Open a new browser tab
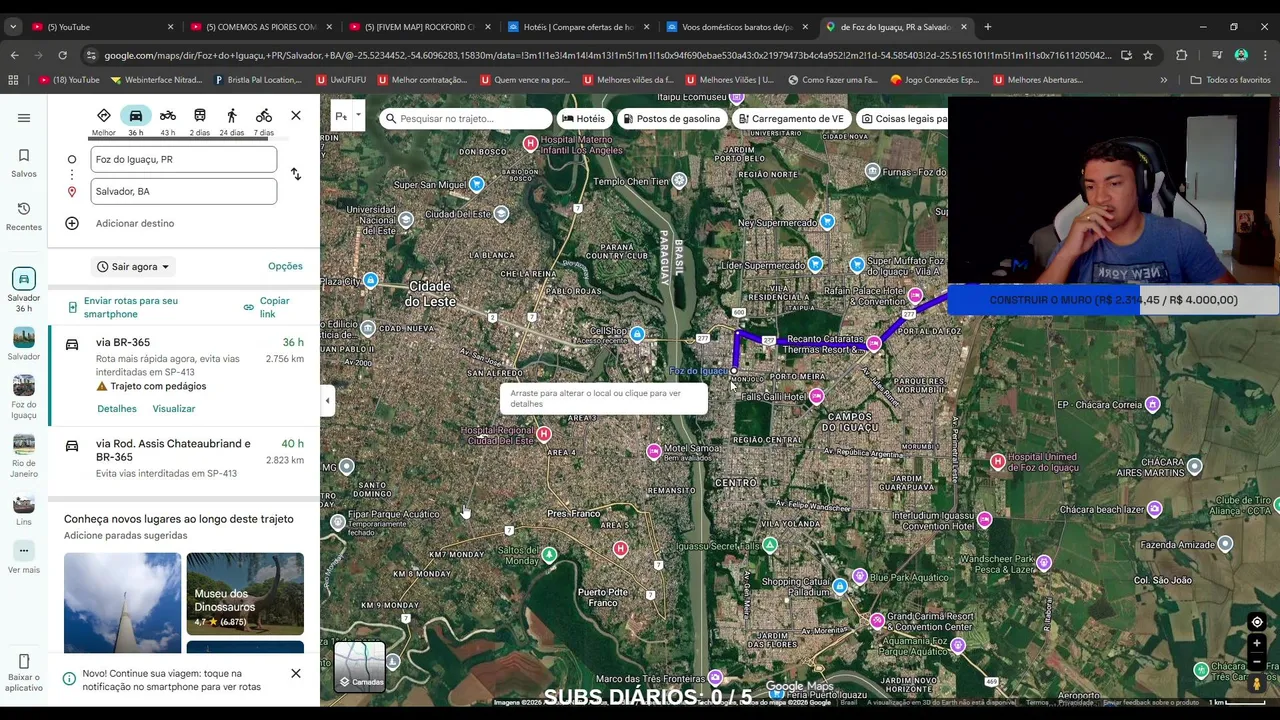This screenshot has height=720, width=1280. click(988, 27)
